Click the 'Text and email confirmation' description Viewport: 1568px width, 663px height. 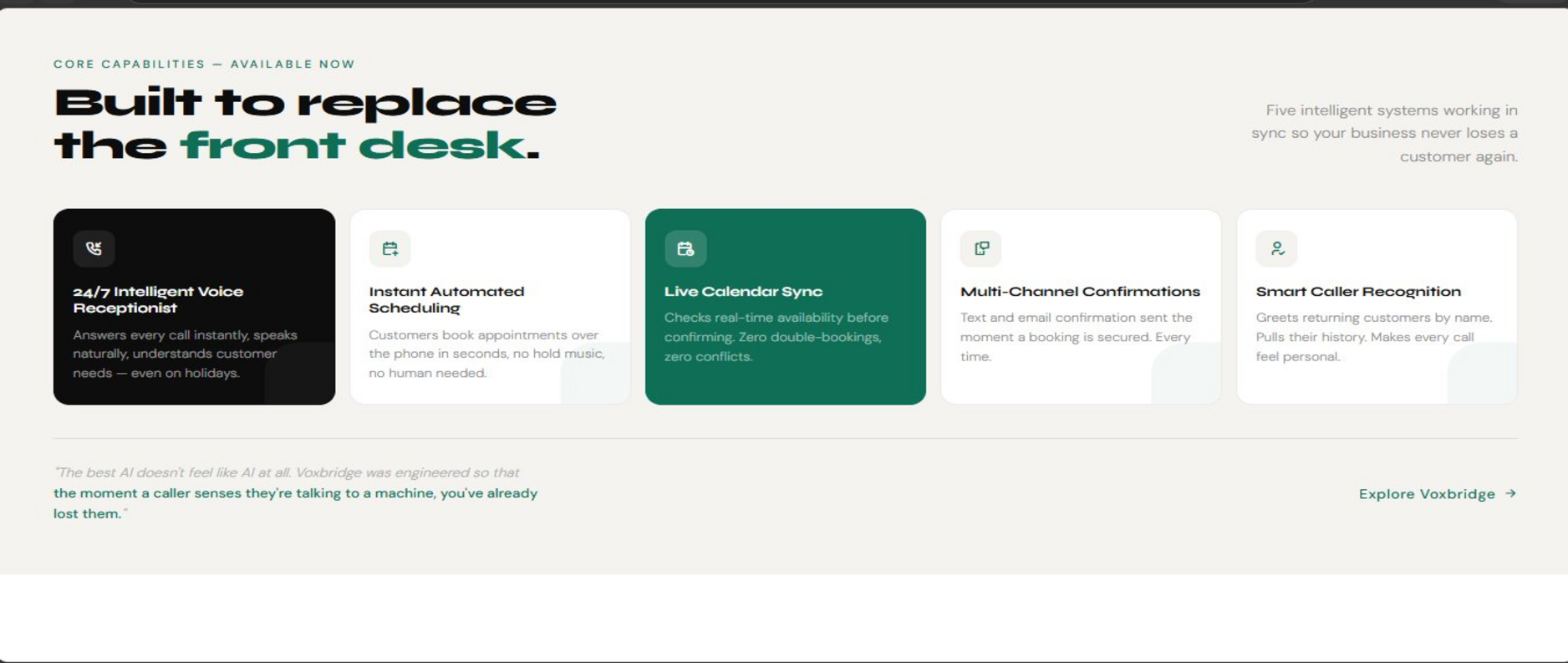tap(1077, 337)
